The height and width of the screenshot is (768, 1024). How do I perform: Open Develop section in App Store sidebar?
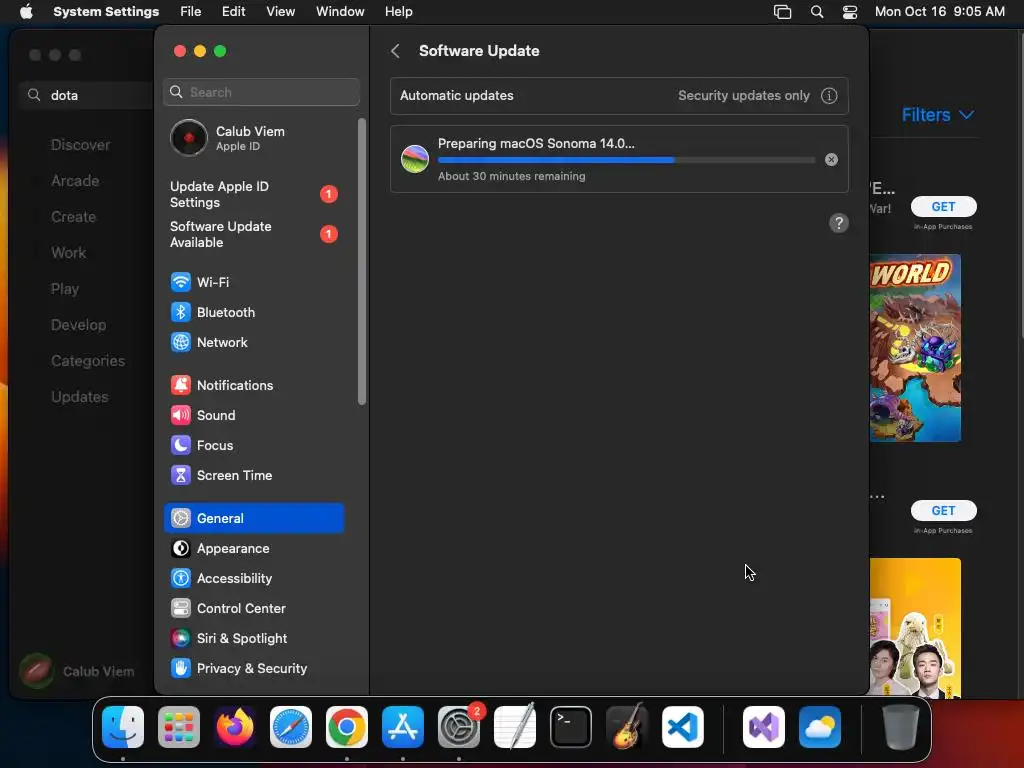point(78,325)
